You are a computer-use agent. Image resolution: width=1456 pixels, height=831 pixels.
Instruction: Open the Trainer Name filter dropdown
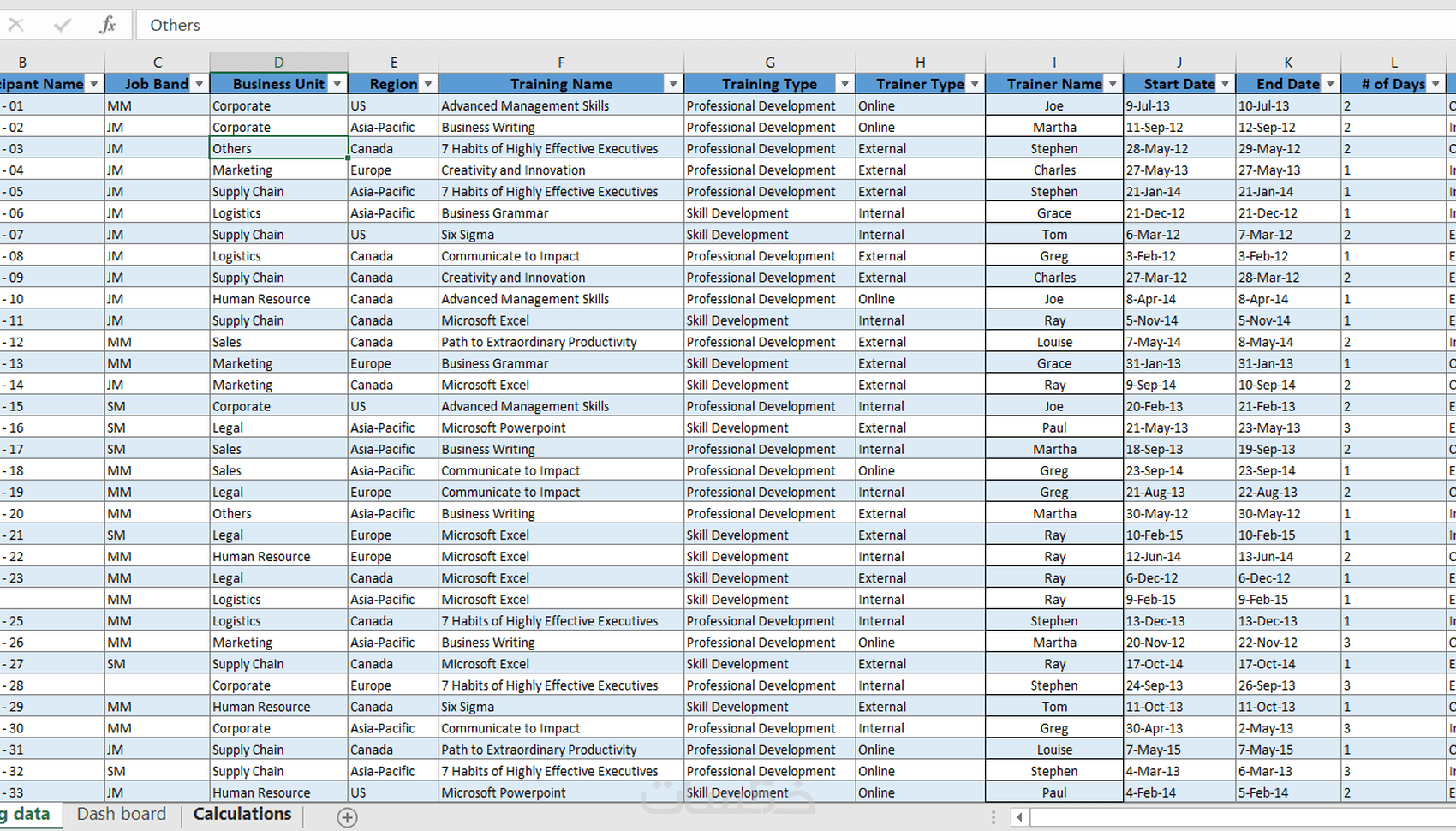pos(1113,84)
